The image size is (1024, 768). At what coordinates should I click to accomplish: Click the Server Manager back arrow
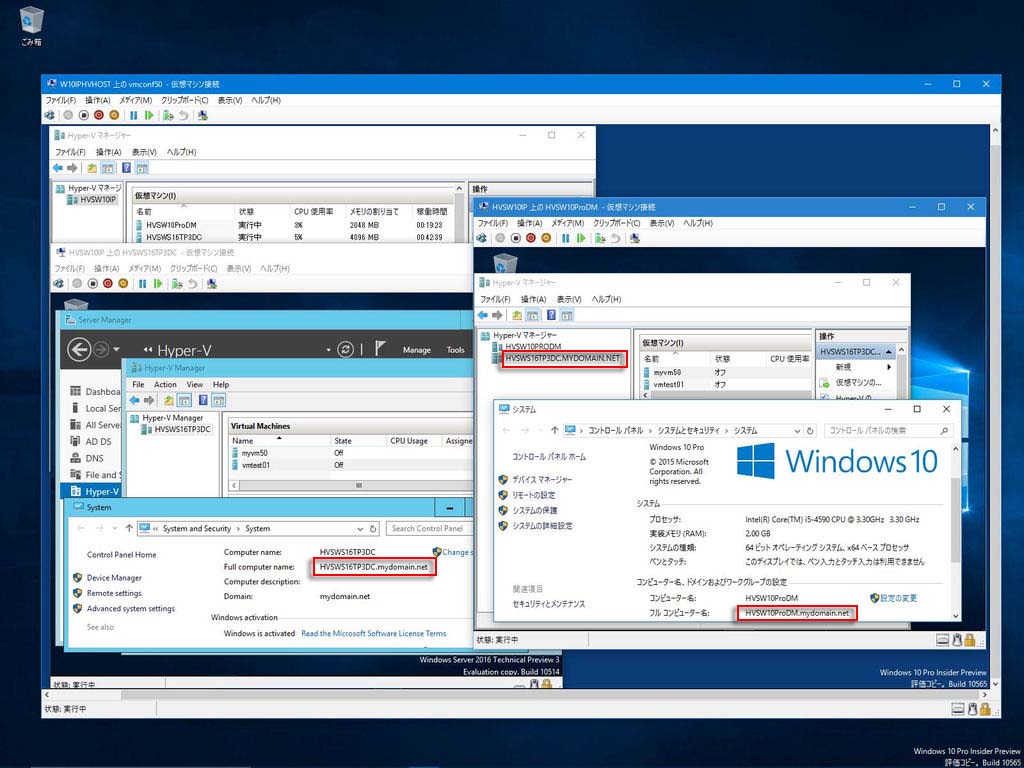[x=79, y=349]
